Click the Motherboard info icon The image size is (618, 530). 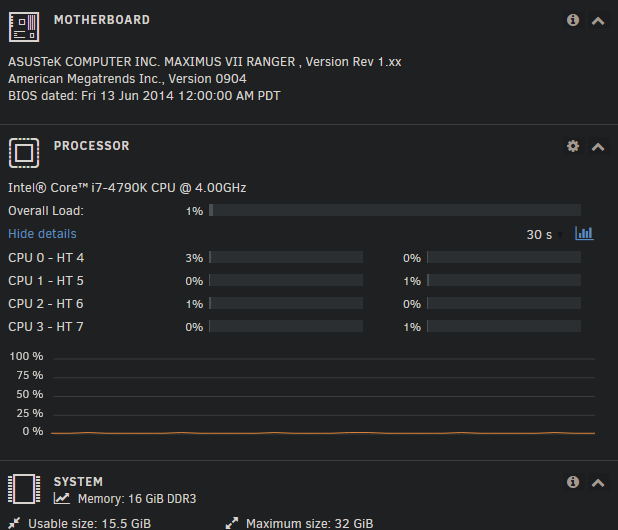coord(573,20)
